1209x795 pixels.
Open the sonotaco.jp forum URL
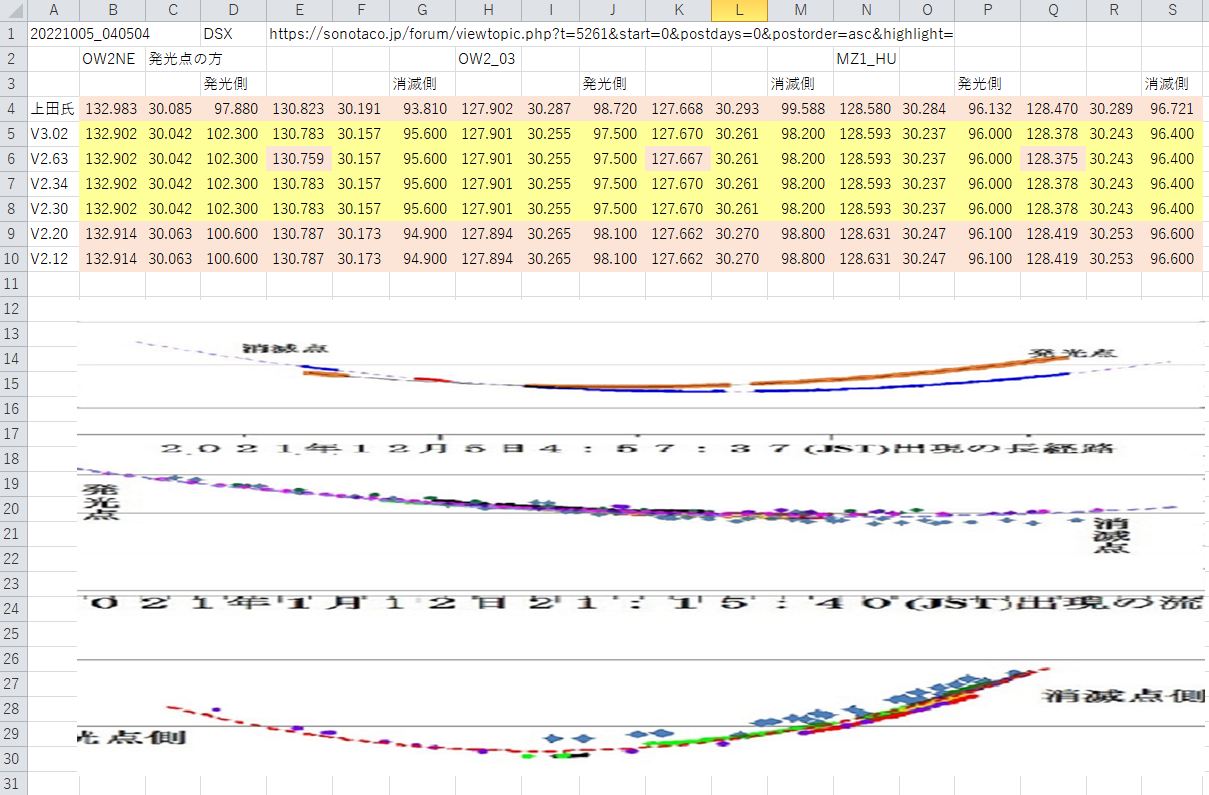click(x=610, y=34)
